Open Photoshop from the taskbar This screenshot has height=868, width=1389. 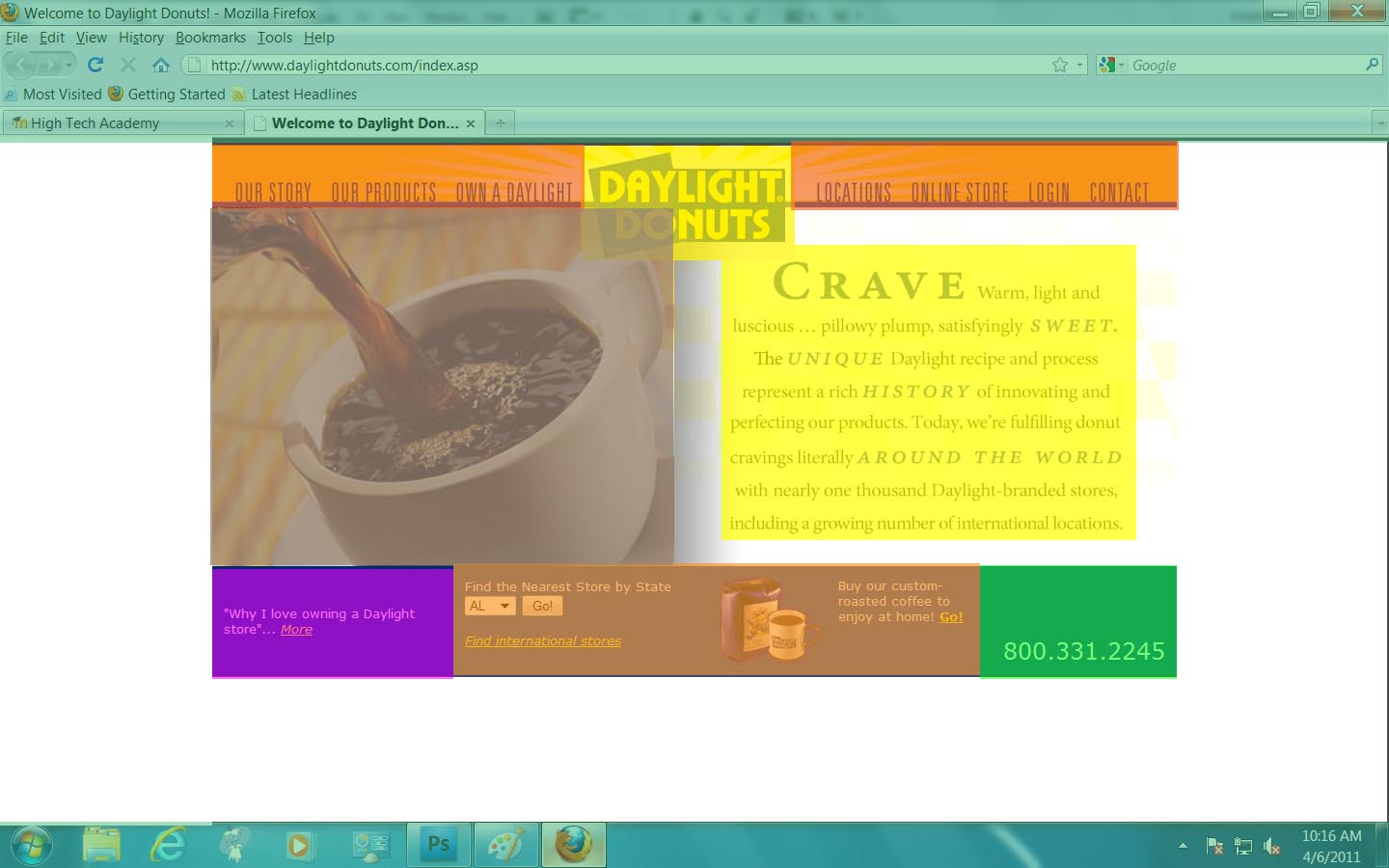click(438, 845)
